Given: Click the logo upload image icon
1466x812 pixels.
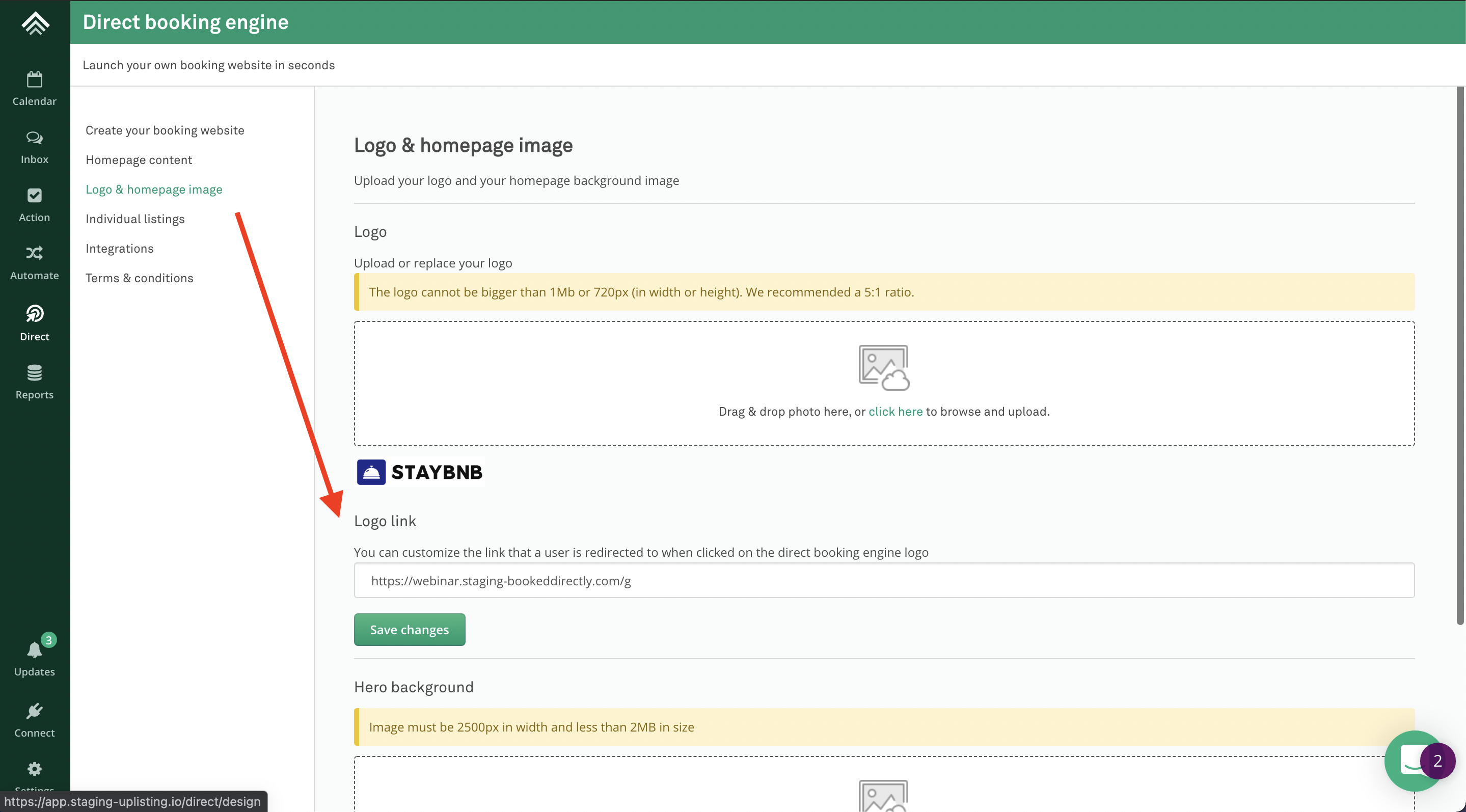Looking at the screenshot, I should click(x=884, y=367).
